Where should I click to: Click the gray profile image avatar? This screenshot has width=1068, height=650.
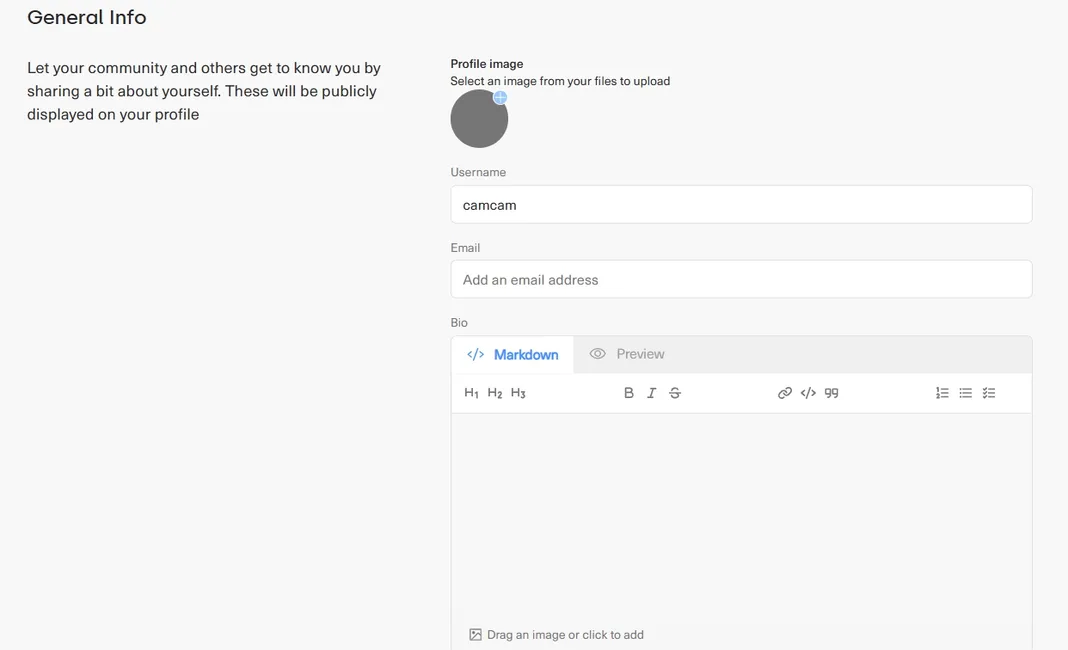(478, 121)
